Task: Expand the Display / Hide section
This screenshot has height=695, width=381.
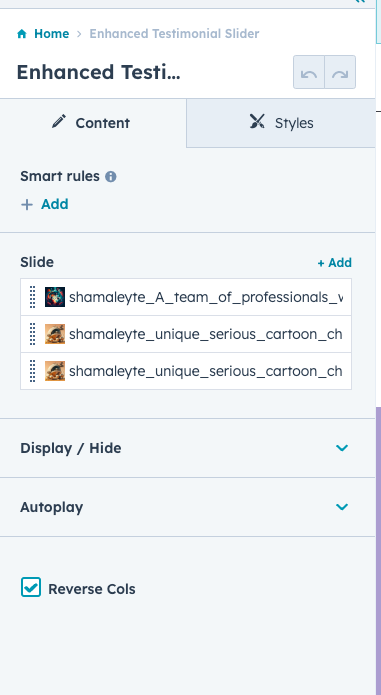Action: tap(187, 448)
